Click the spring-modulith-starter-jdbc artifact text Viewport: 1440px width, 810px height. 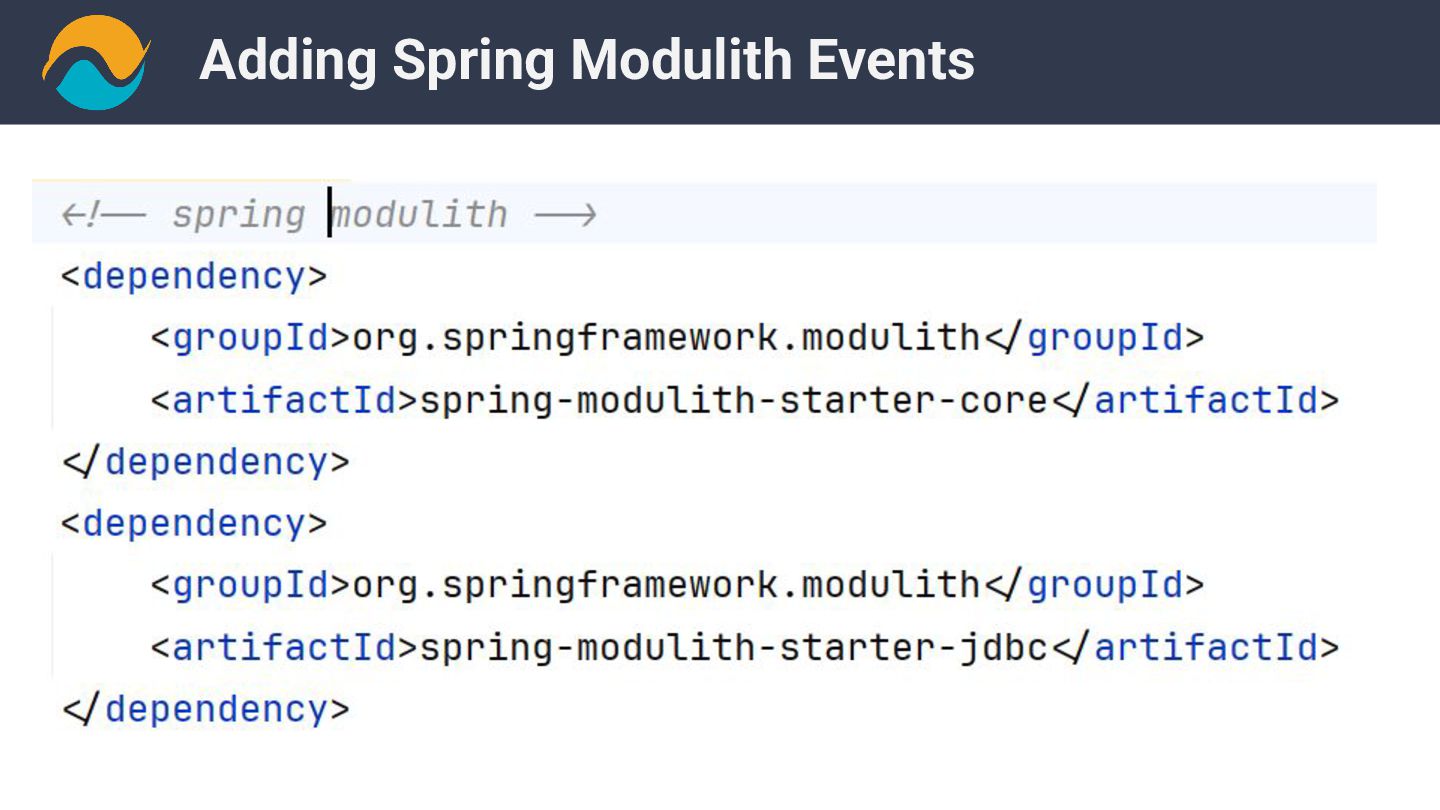click(733, 648)
